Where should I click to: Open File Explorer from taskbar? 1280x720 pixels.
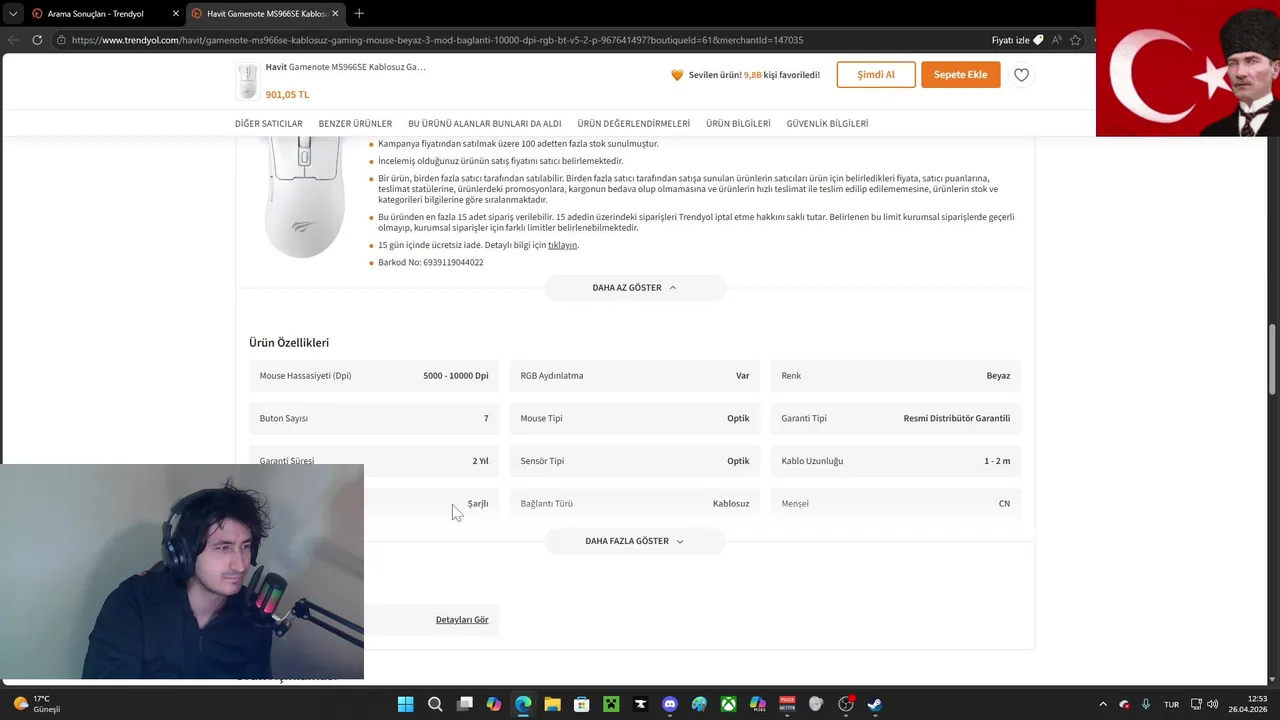coord(552,704)
